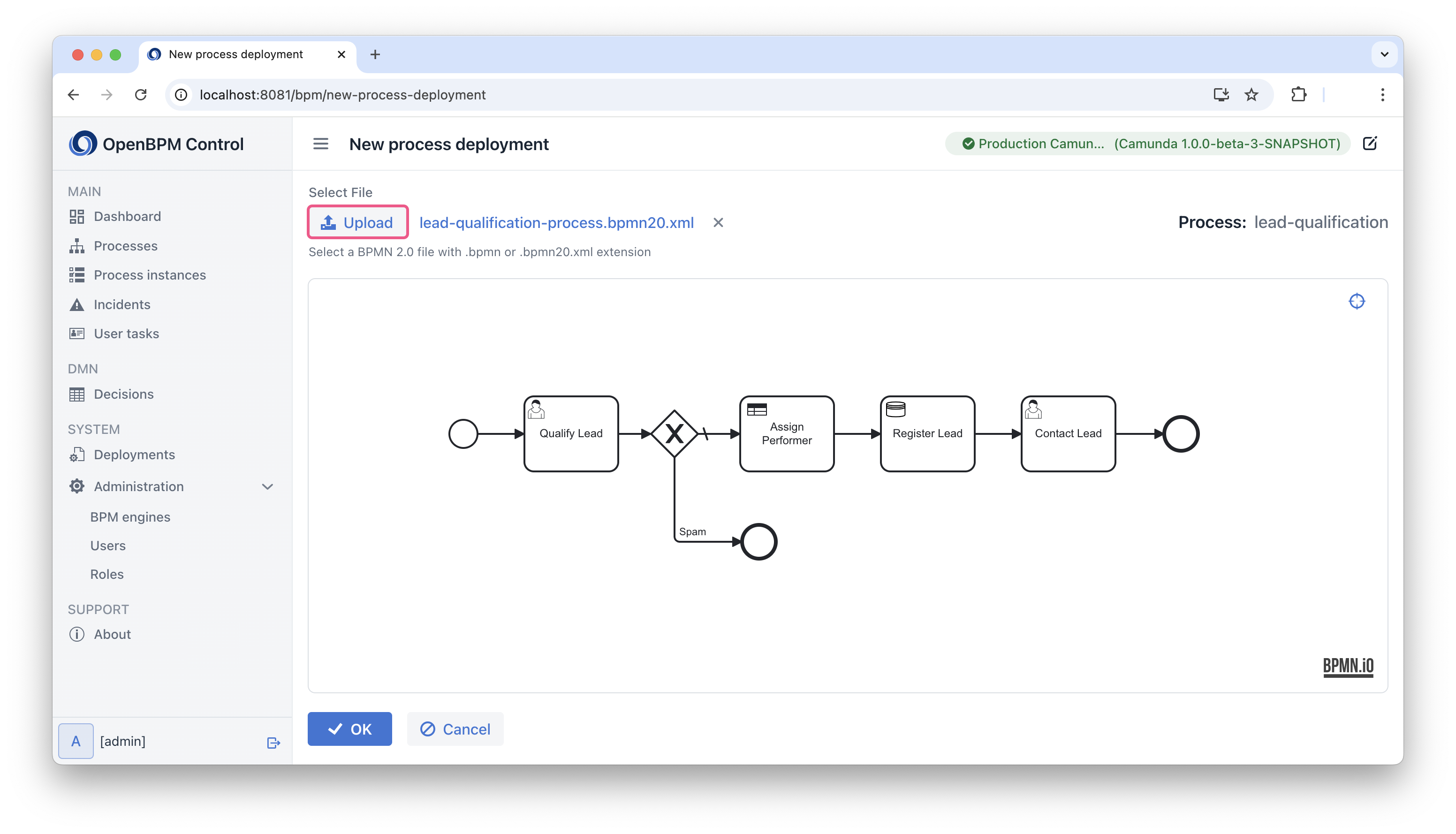Open the lead-qualification-process.bpmn20.xml file link

coord(556,222)
